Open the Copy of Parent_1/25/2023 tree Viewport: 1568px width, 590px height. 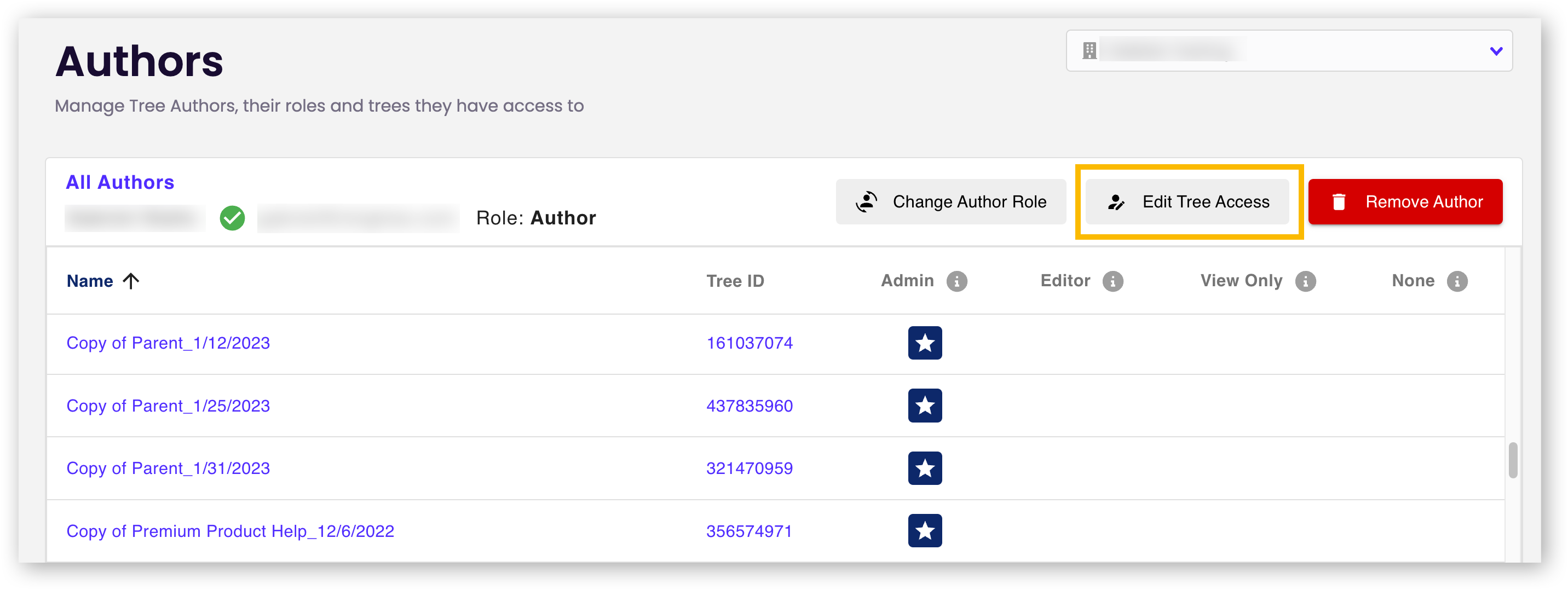[x=168, y=406]
